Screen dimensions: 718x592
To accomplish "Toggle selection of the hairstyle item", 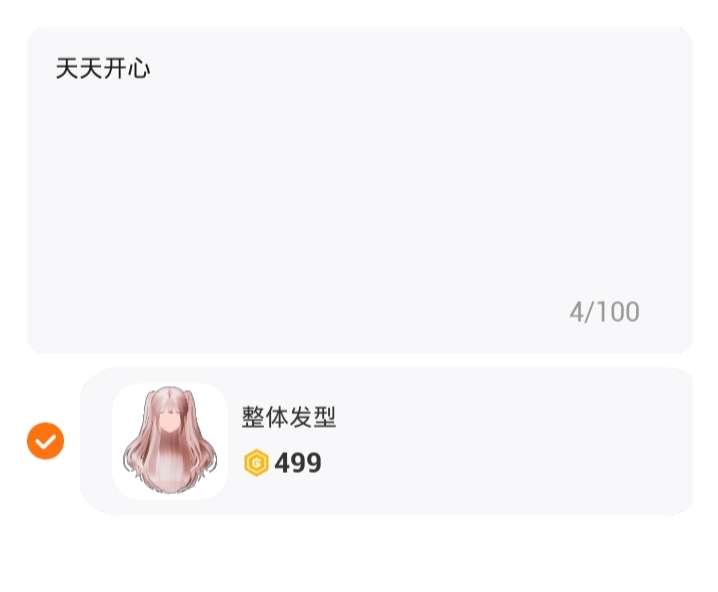I will coord(45,441).
